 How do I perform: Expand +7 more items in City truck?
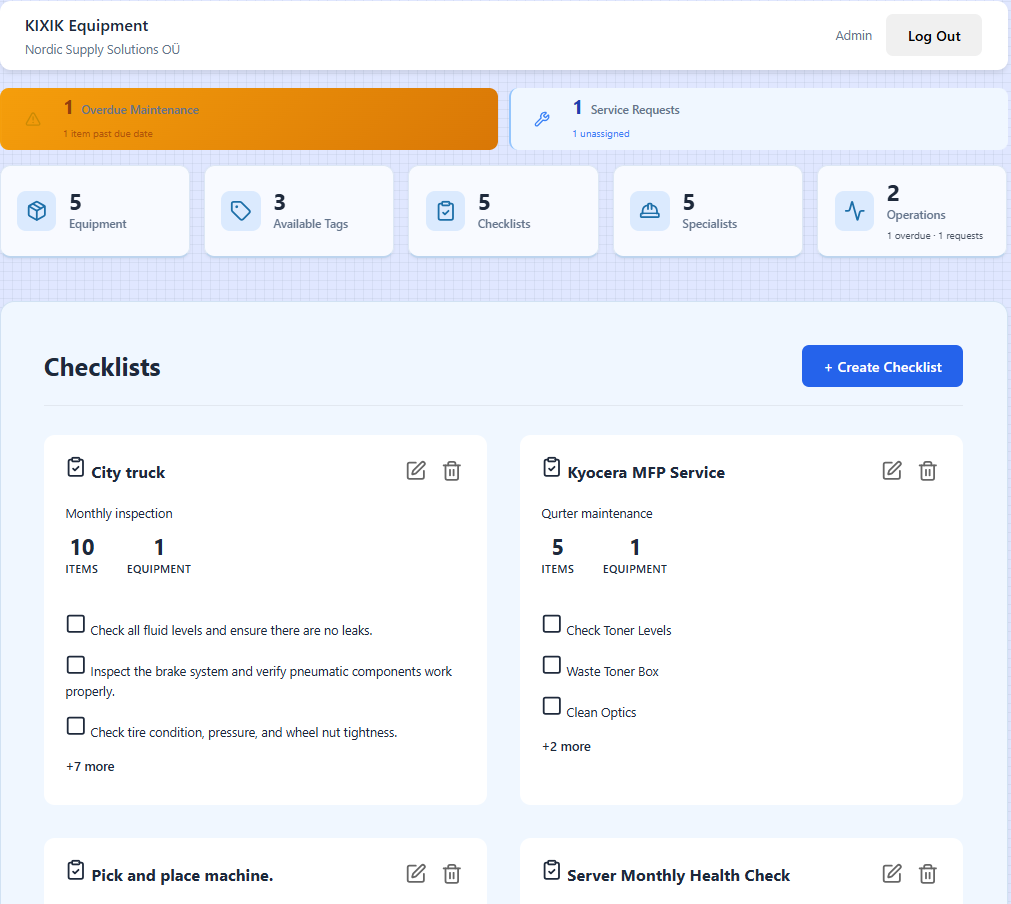pyautogui.click(x=90, y=767)
